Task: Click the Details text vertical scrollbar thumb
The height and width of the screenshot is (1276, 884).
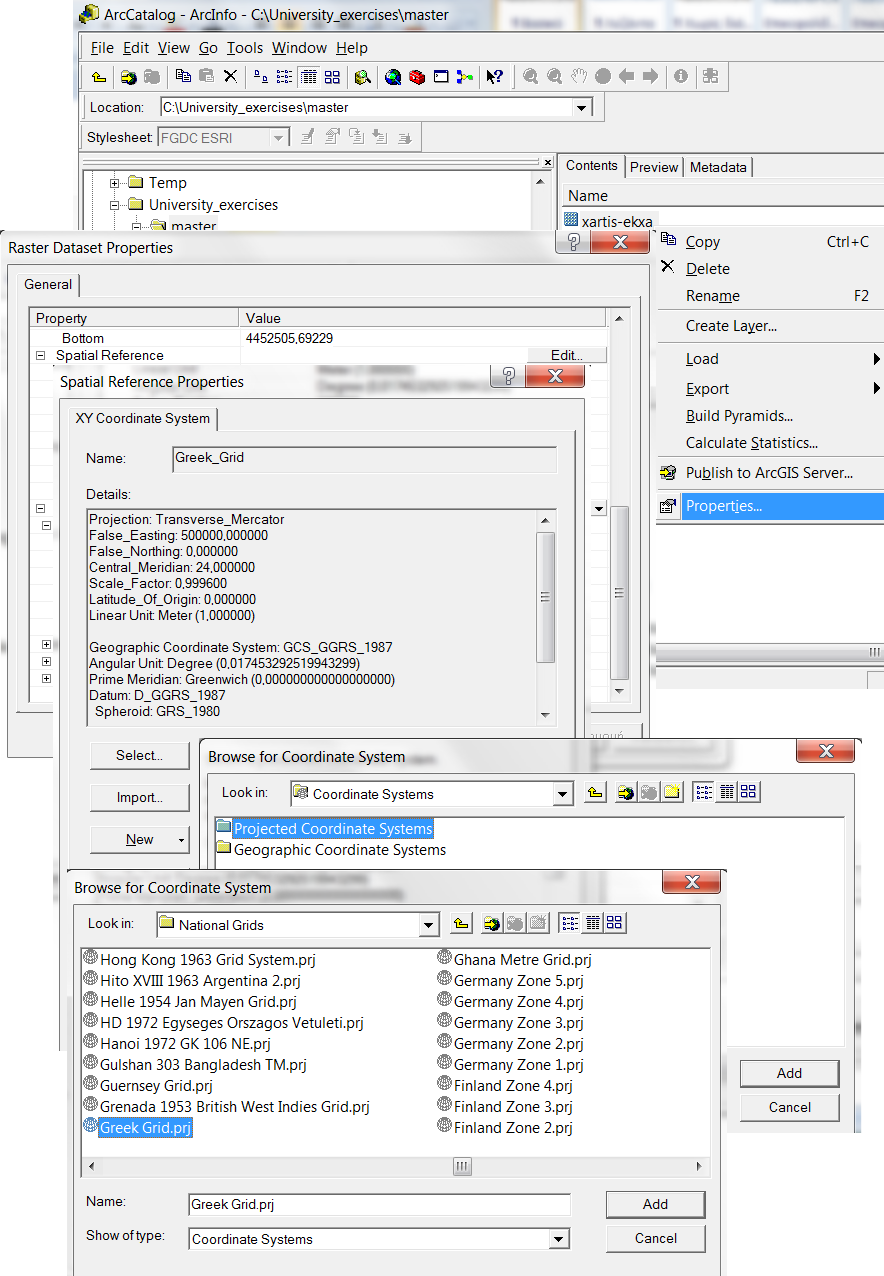Action: coord(545,597)
